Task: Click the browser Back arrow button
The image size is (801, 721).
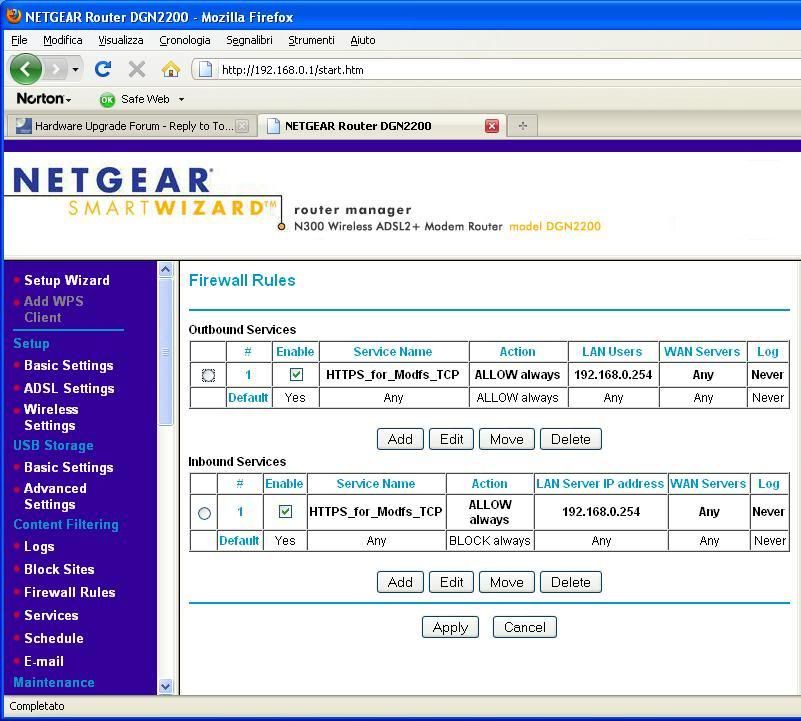Action: click(26, 69)
